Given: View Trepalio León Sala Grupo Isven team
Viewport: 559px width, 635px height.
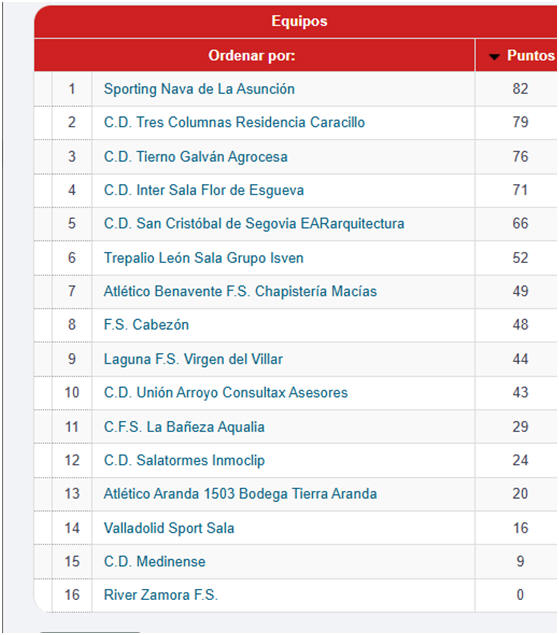Looking at the screenshot, I should tap(204, 258).
